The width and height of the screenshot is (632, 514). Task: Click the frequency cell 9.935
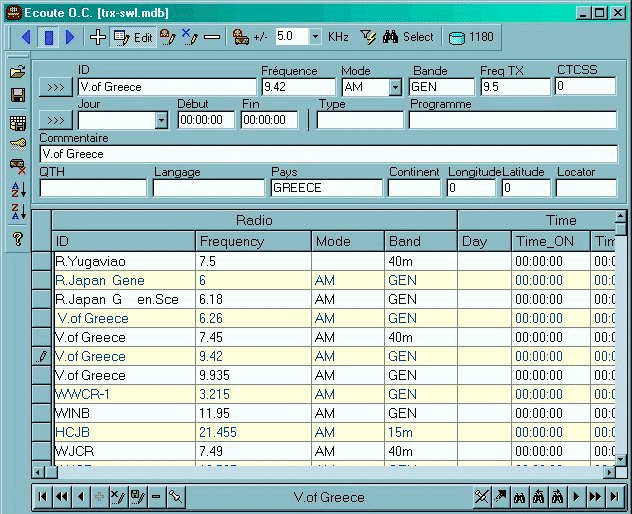[x=253, y=375]
